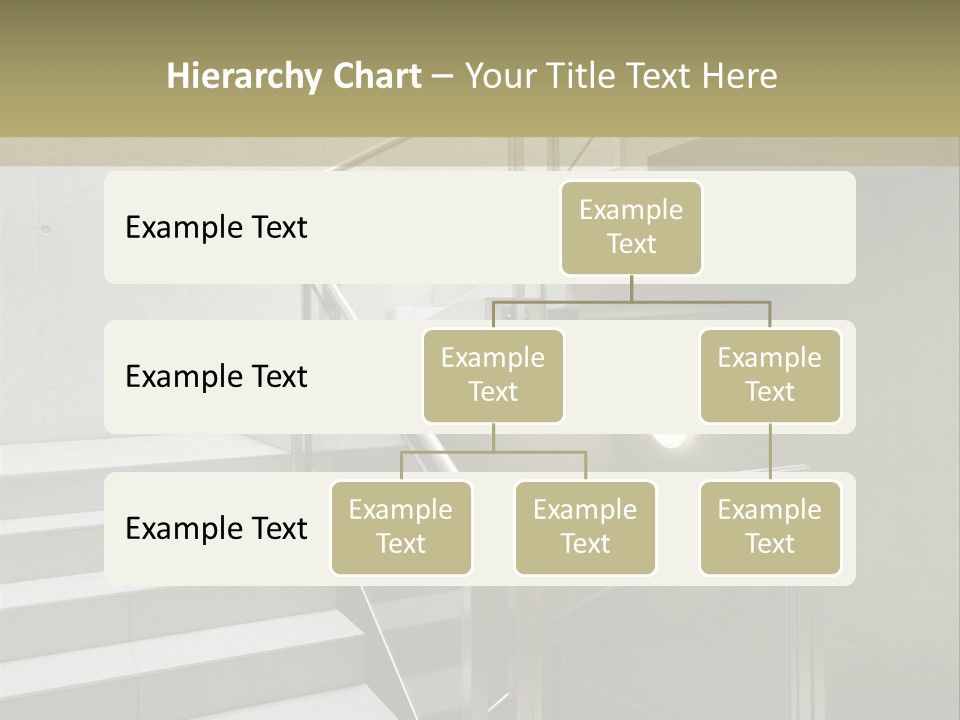Image resolution: width=960 pixels, height=720 pixels.
Task: Select the second row's 'Example Text' label
Action: point(216,377)
